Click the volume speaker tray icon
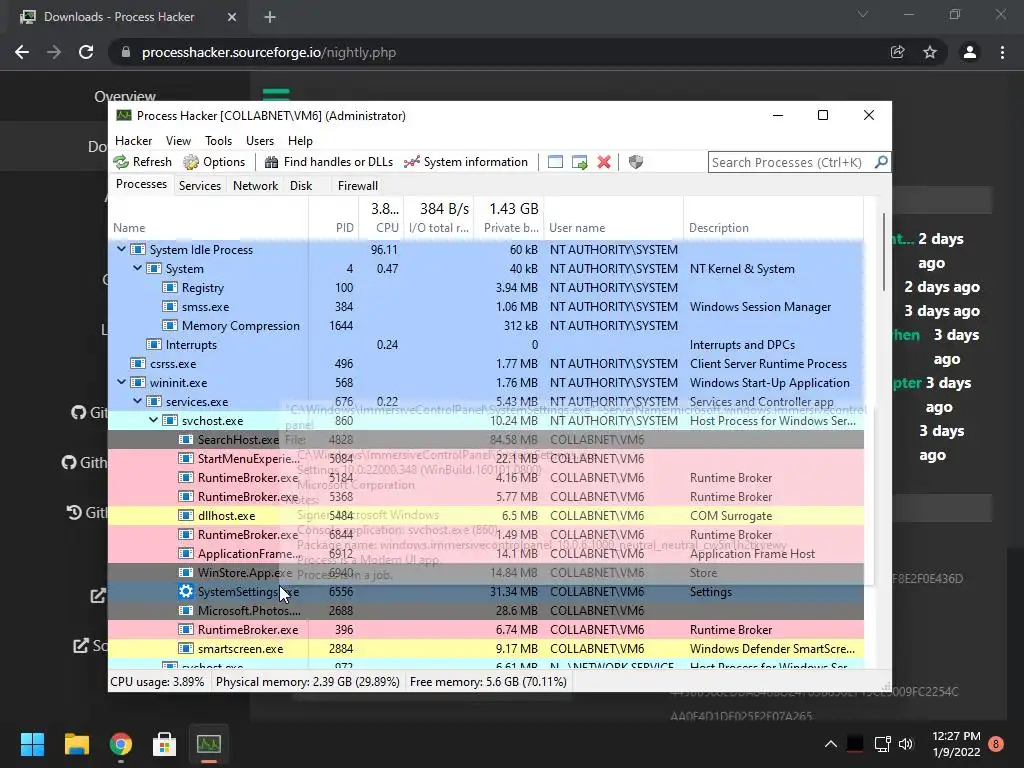The image size is (1024, 768). (906, 744)
